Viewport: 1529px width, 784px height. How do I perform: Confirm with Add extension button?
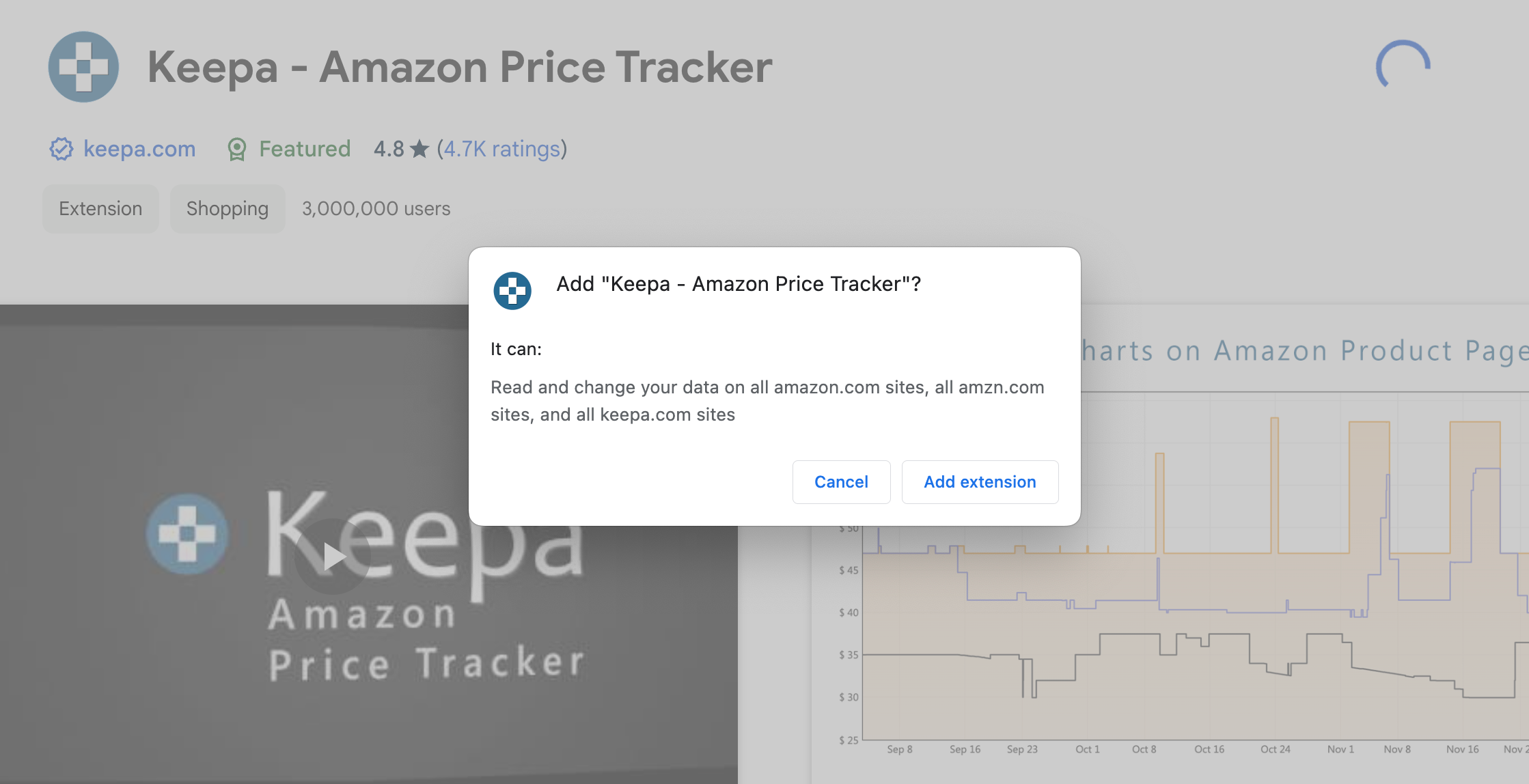980,482
